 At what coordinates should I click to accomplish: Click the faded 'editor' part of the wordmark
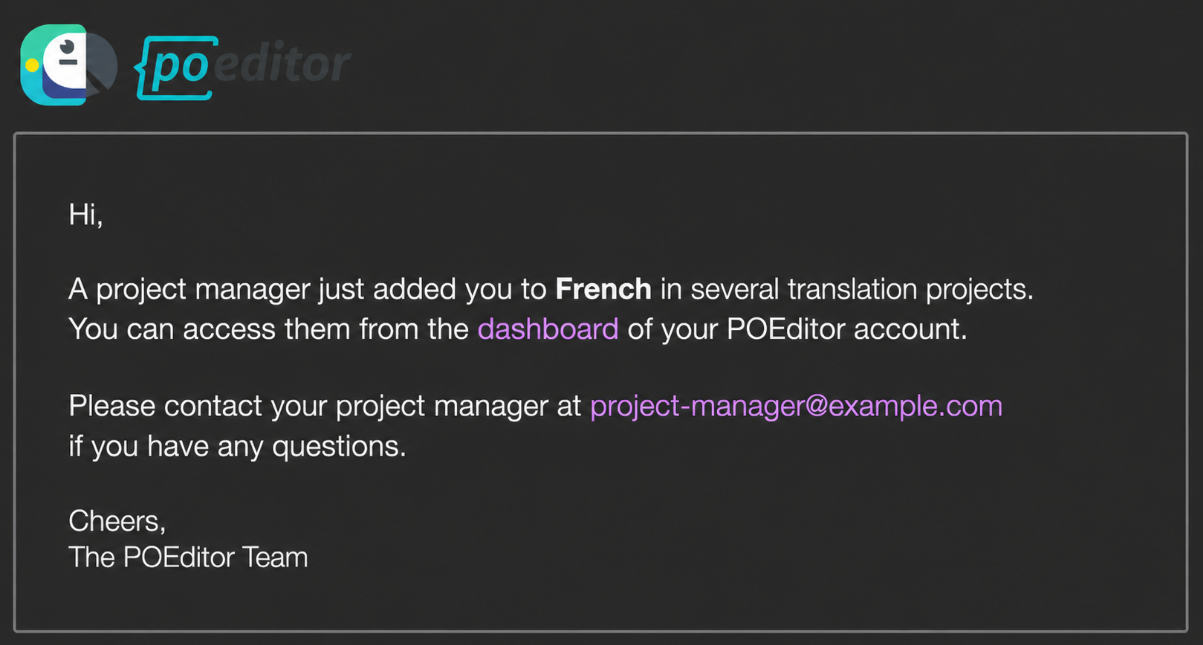tap(283, 64)
